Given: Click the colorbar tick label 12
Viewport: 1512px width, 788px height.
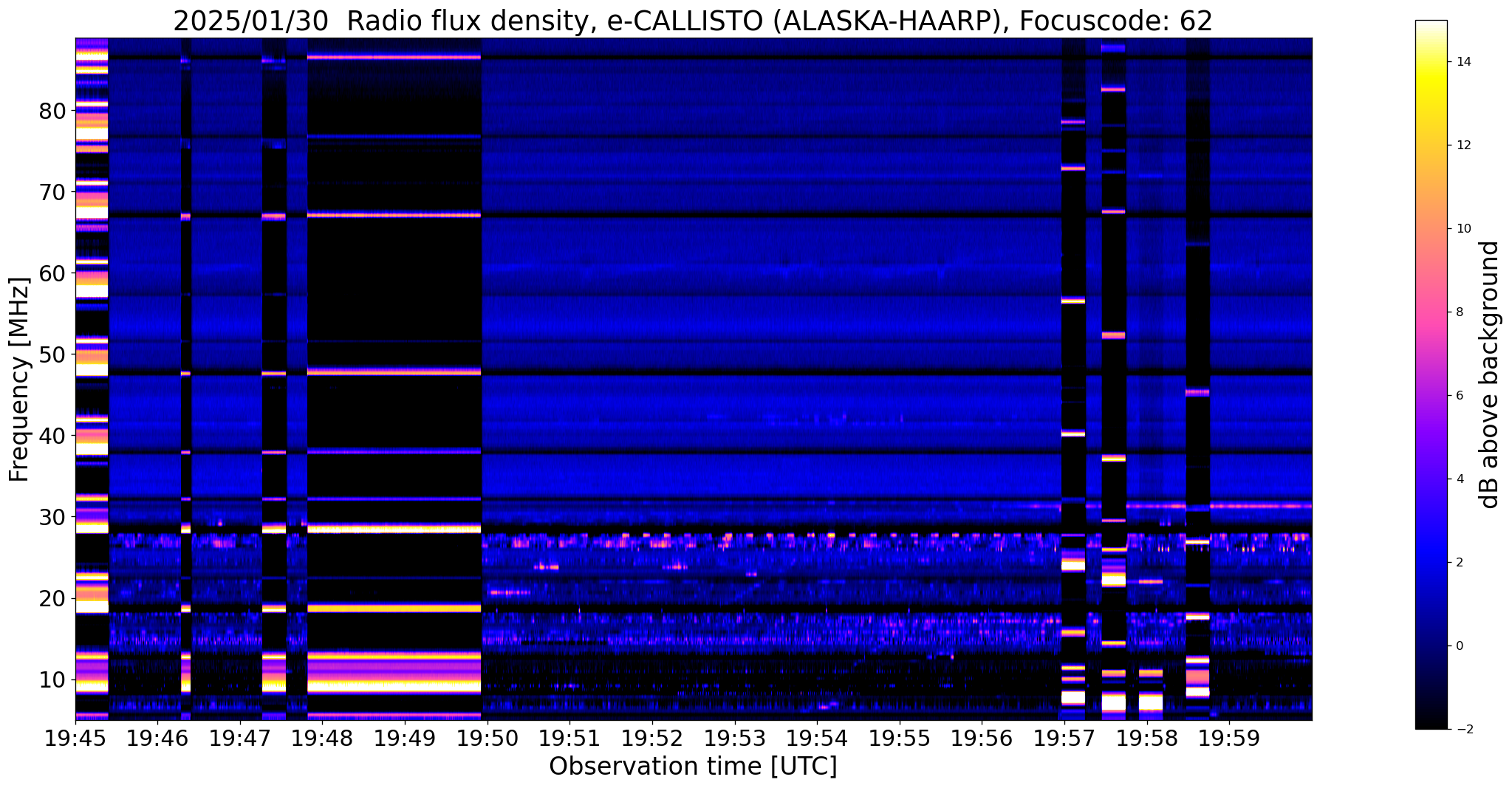Looking at the screenshot, I should click(x=1463, y=145).
